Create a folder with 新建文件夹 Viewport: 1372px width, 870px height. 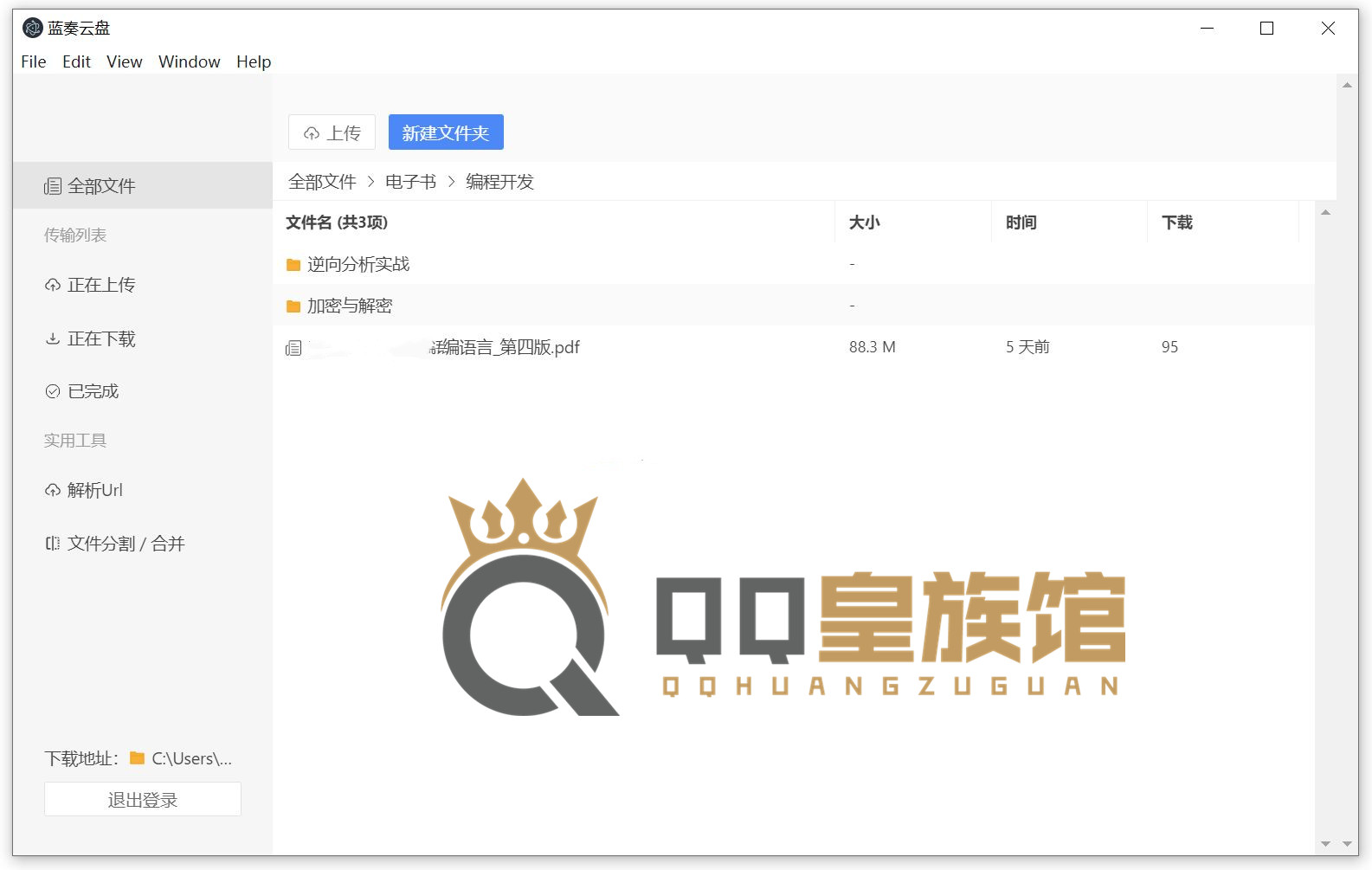[446, 132]
